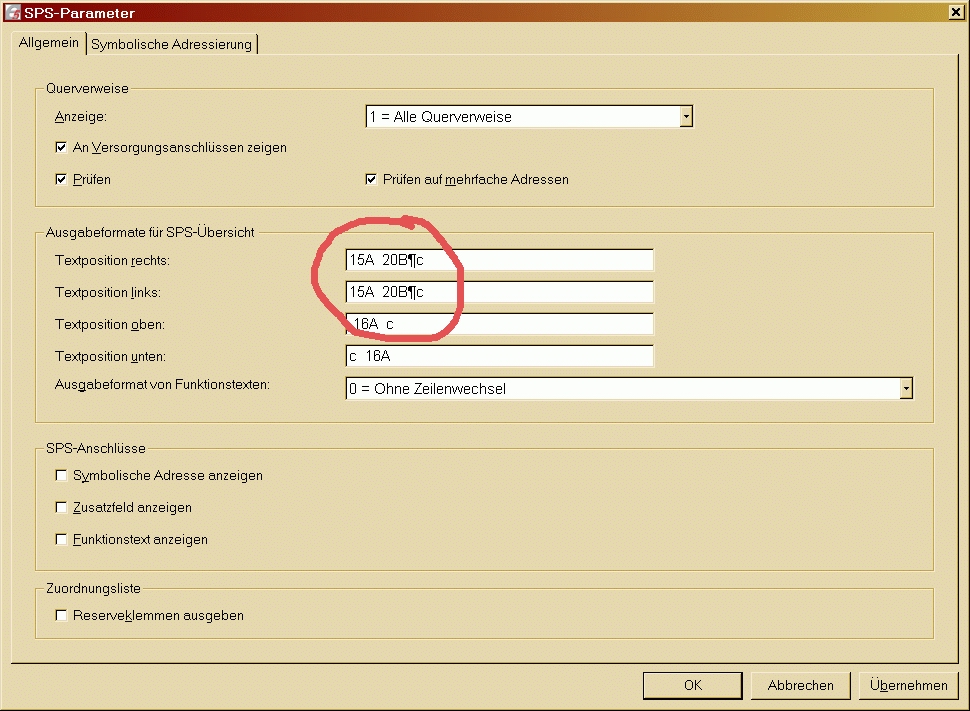Toggle An Versorgungsanschlüssen zeigen checkbox
Screen dimensions: 970x711
pos(61,147)
